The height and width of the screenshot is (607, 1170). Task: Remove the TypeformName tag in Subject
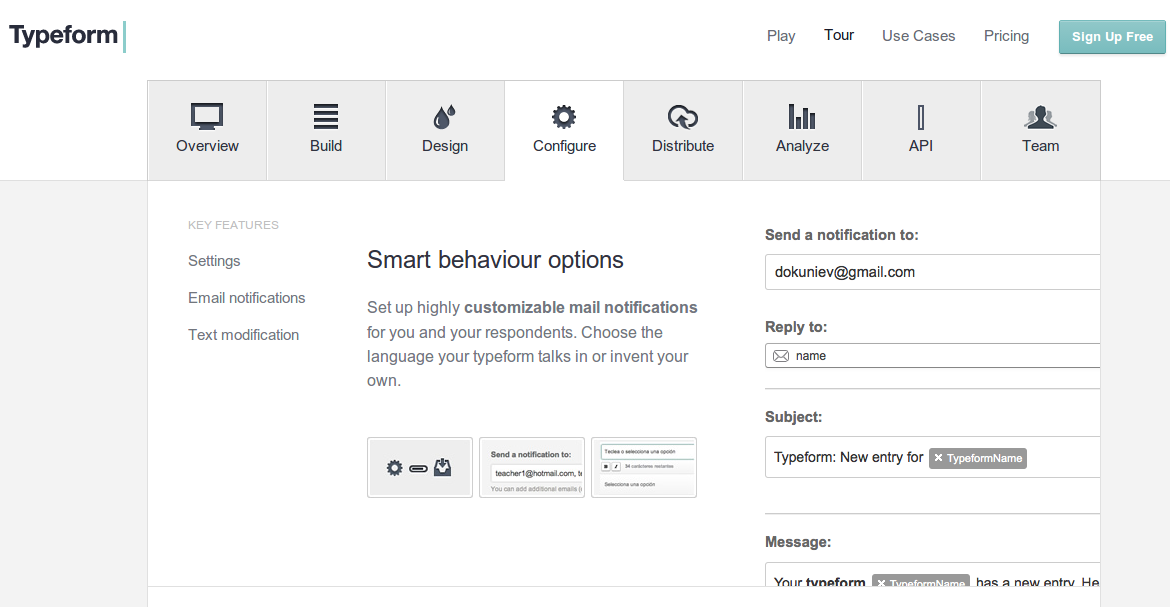939,458
